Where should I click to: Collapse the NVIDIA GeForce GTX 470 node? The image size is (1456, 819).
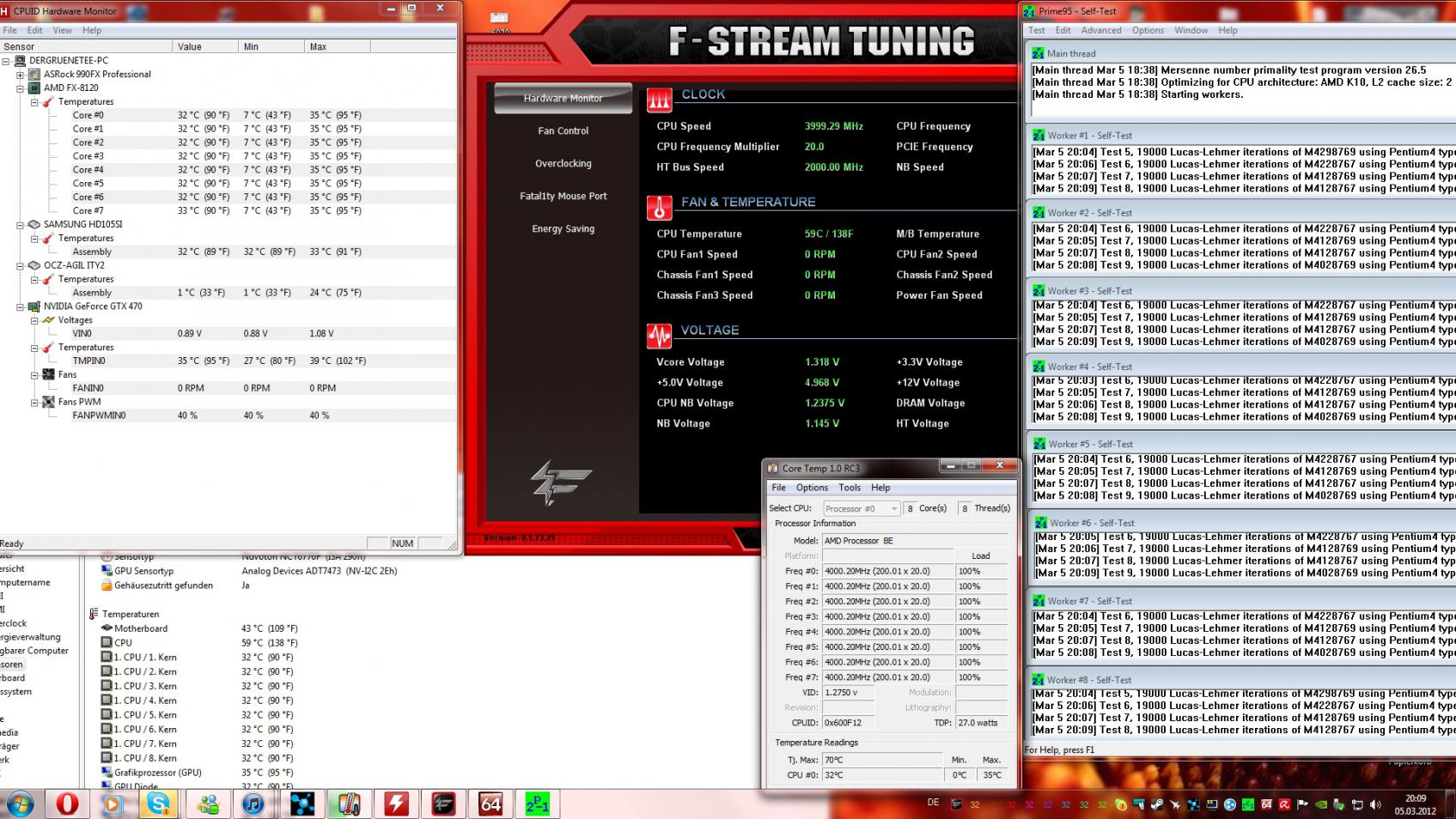(20, 306)
